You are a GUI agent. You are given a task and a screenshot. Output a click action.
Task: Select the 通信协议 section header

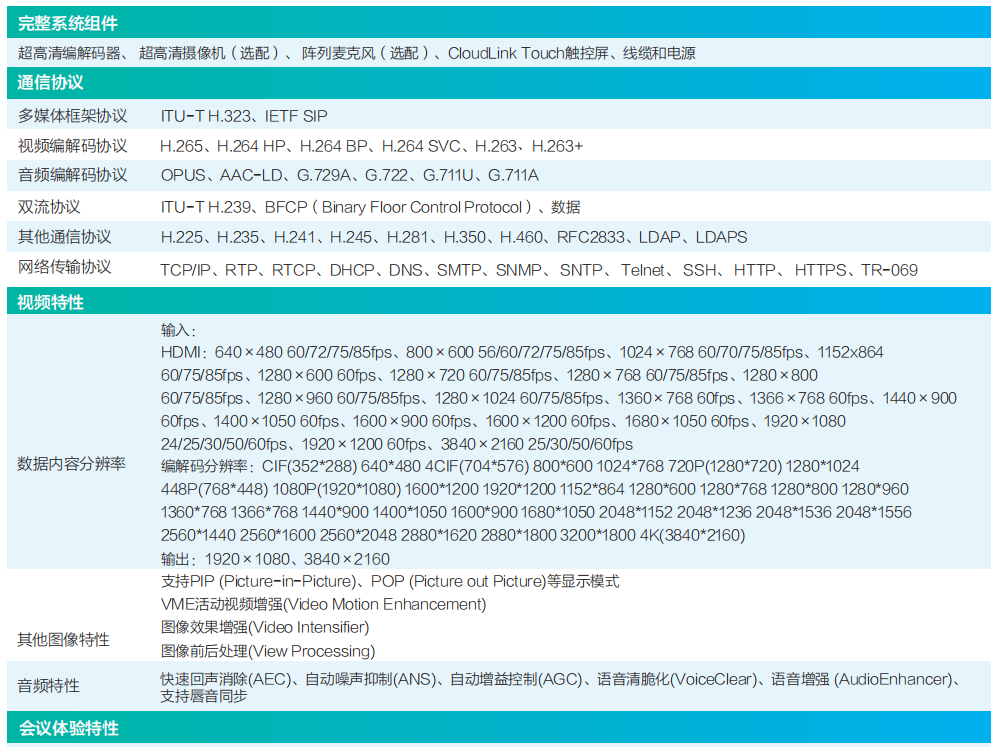pyautogui.click(x=50, y=83)
